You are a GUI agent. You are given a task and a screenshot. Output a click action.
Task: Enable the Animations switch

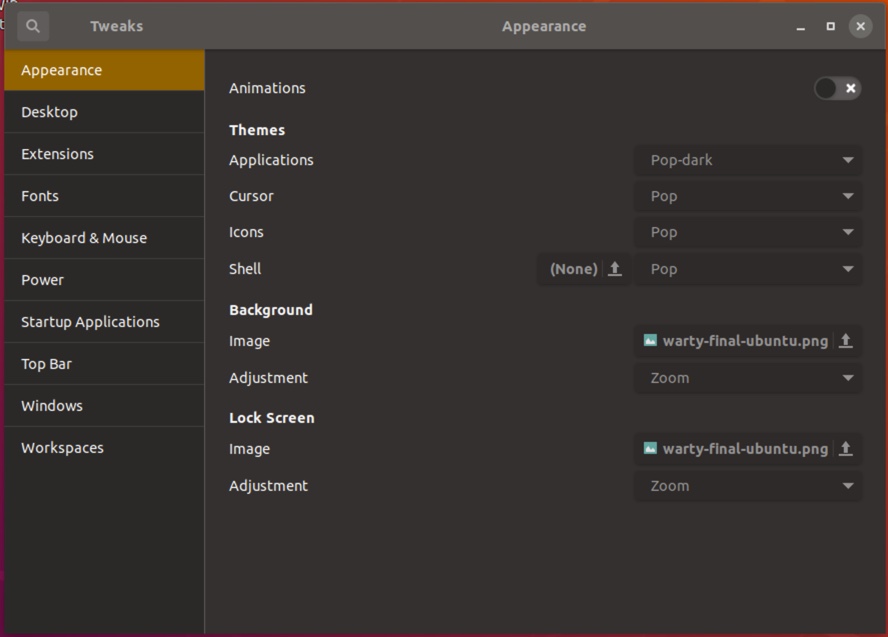pos(837,88)
